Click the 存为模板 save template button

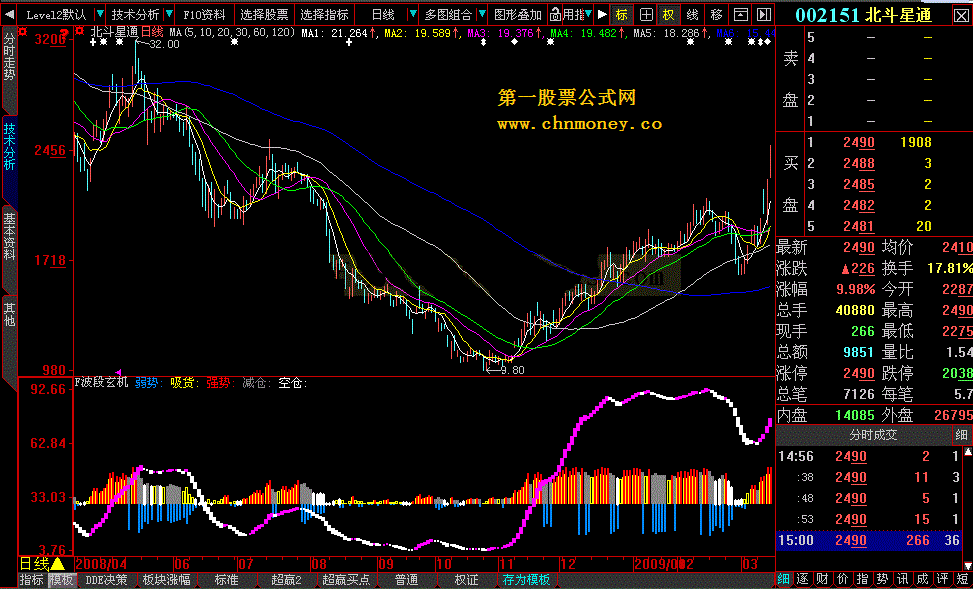point(526,580)
